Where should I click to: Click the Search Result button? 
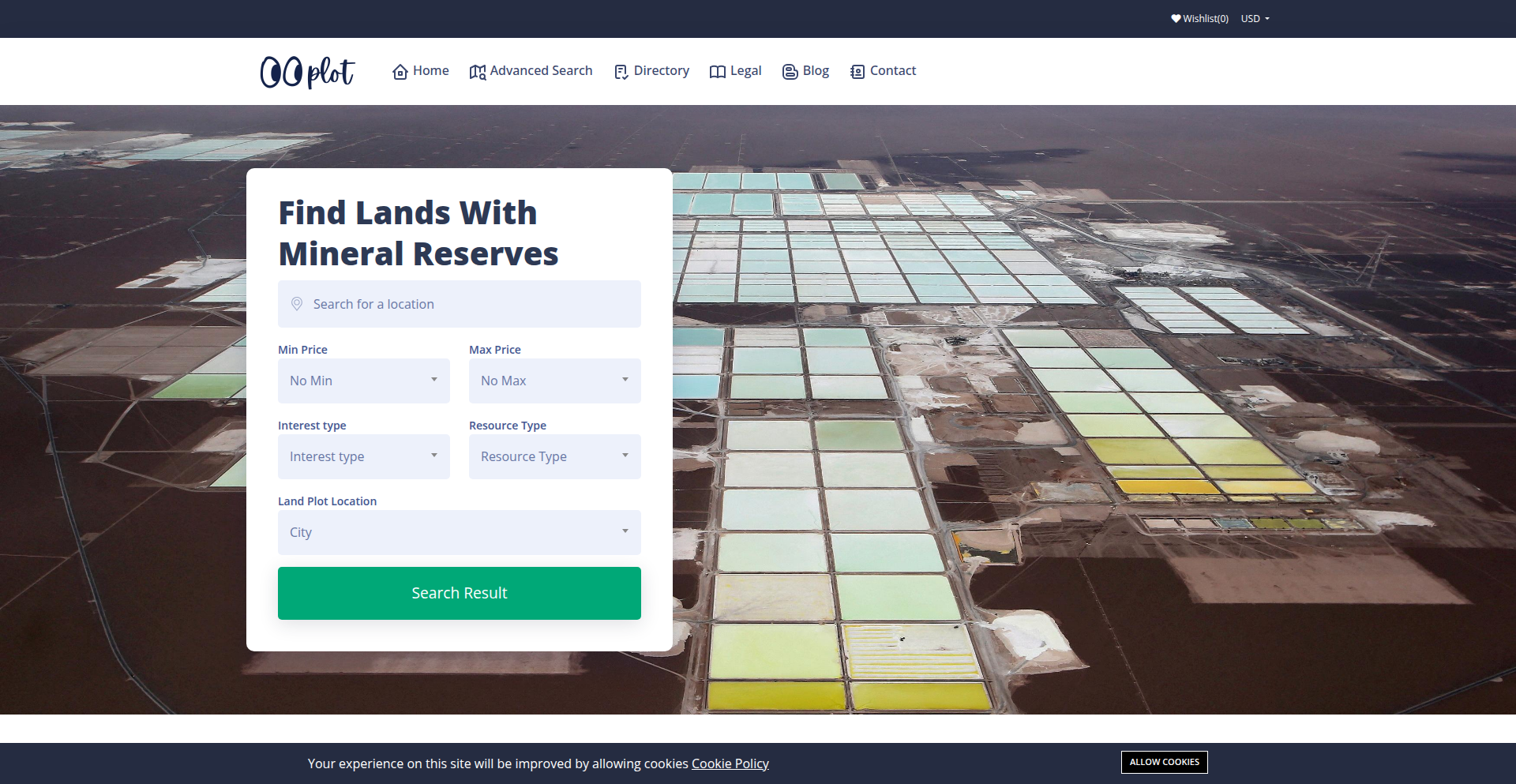pos(460,593)
